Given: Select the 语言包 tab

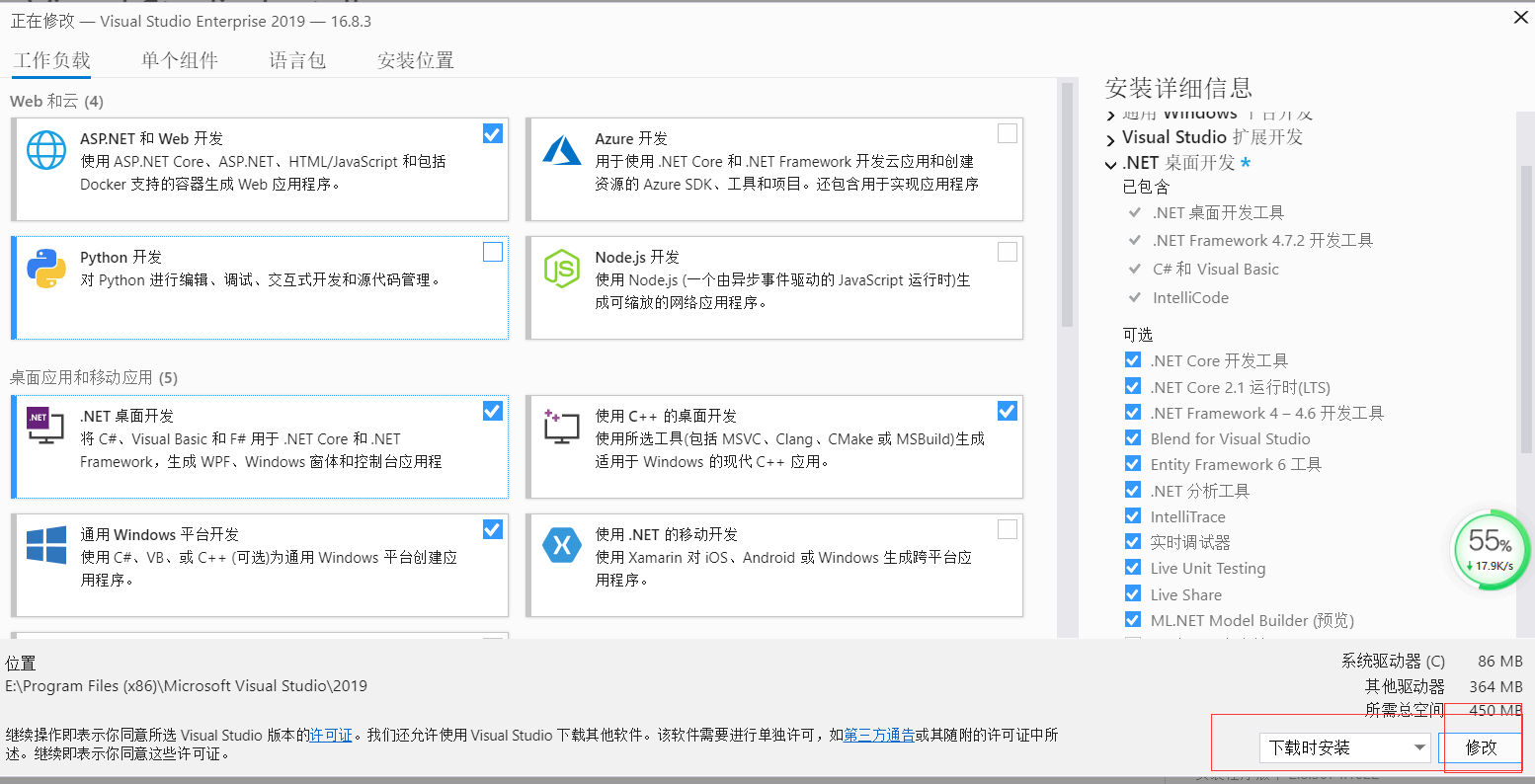Looking at the screenshot, I should click(297, 60).
